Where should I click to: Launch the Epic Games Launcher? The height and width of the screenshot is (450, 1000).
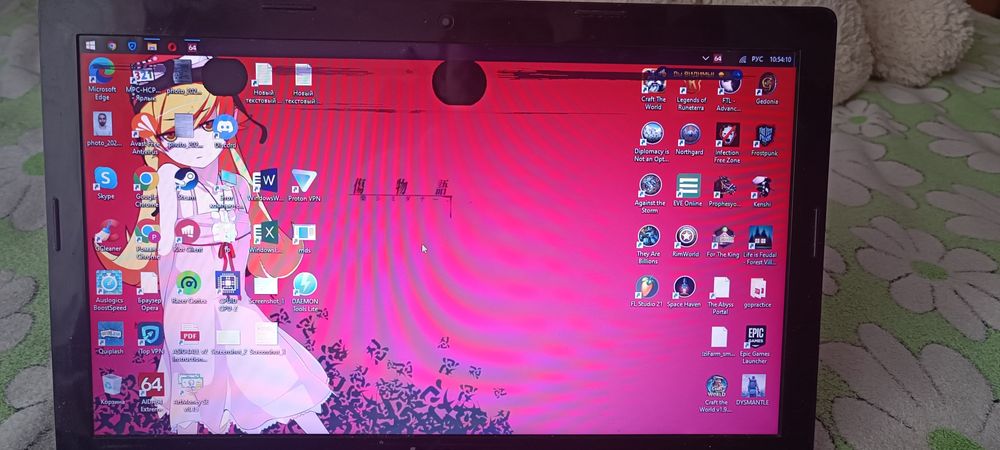[x=756, y=345]
